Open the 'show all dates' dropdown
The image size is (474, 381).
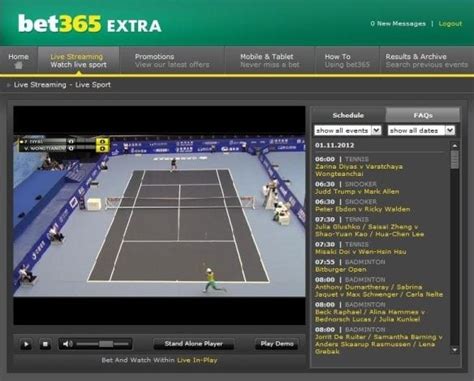click(x=421, y=130)
